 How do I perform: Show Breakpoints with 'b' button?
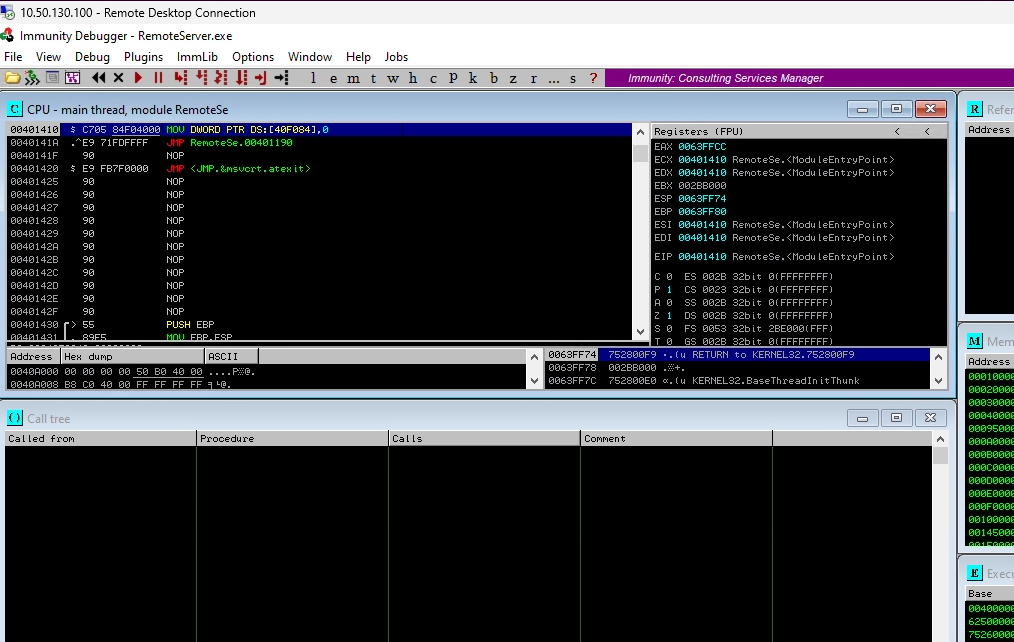pos(493,78)
